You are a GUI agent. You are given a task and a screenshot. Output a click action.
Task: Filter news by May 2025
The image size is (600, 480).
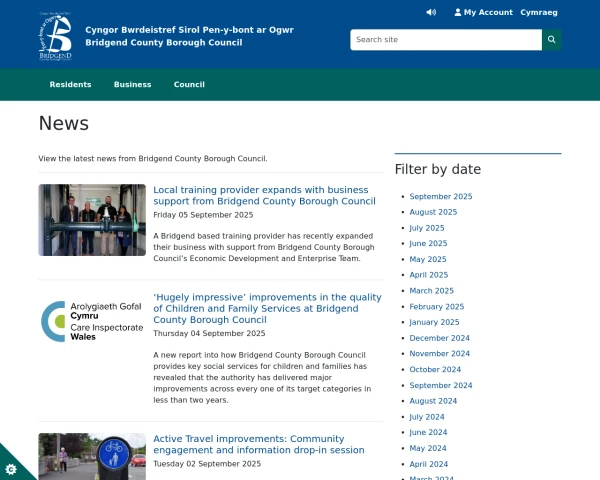pyautogui.click(x=428, y=259)
